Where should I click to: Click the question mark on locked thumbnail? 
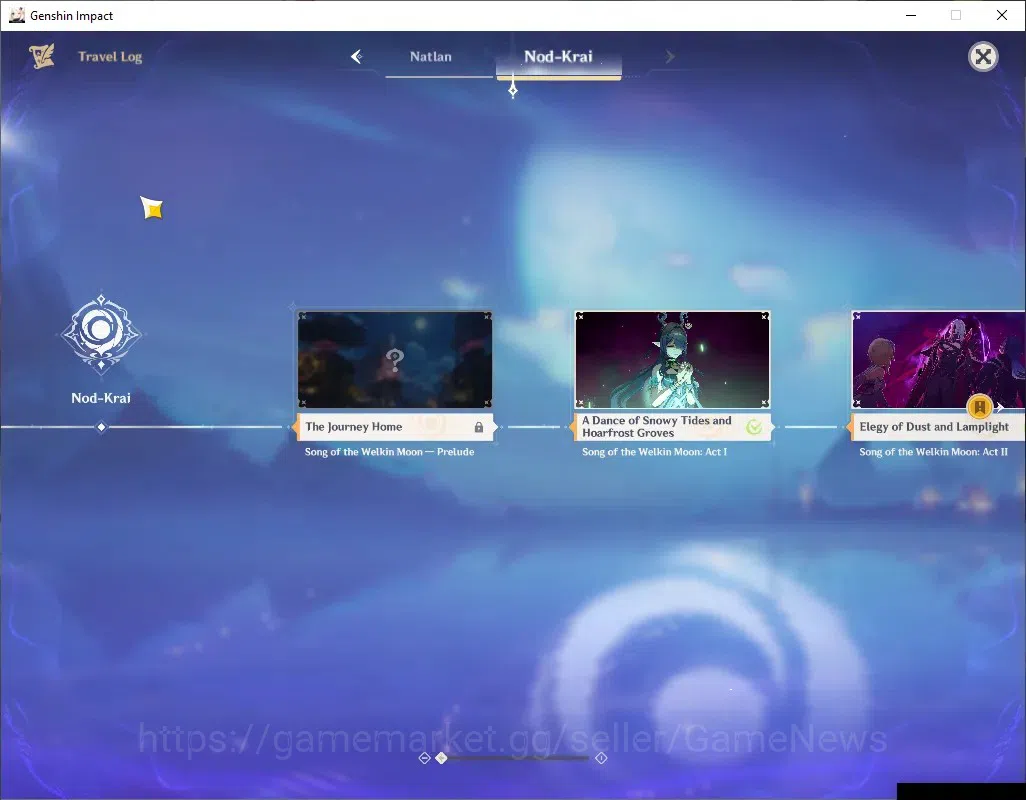click(395, 359)
